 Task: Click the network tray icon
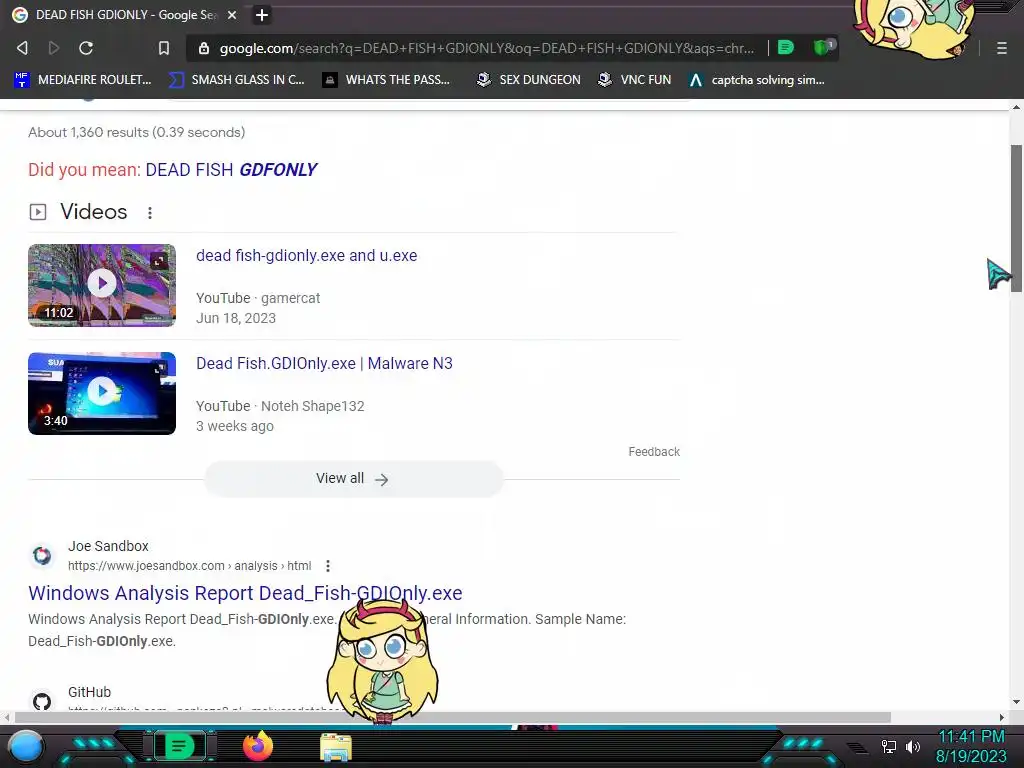889,746
